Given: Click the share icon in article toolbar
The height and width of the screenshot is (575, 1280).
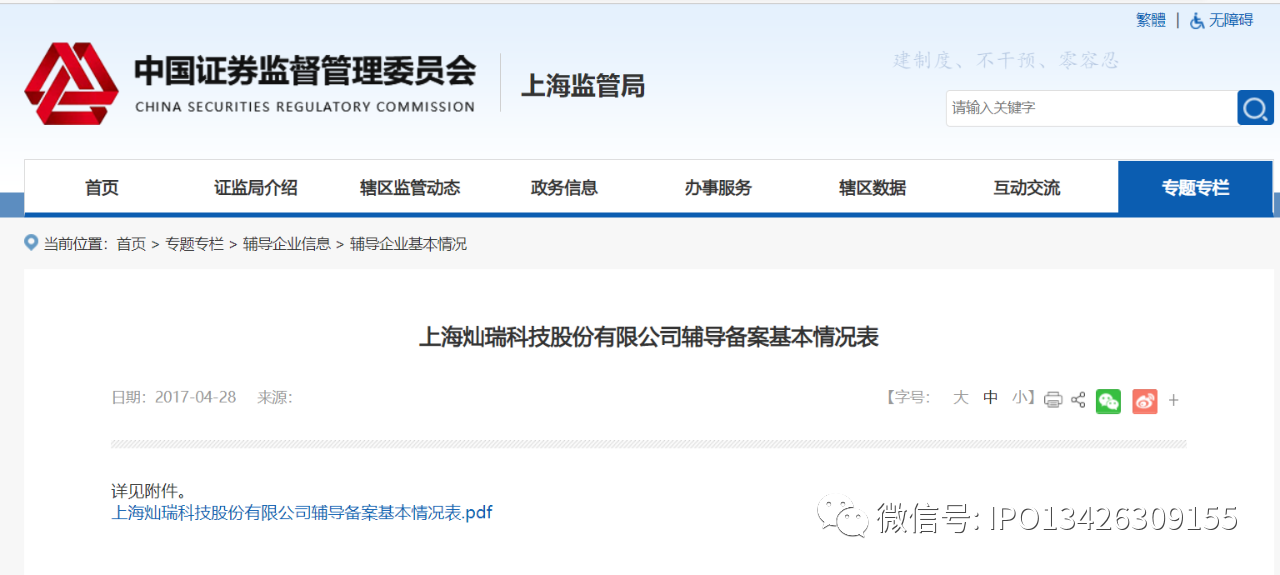Looking at the screenshot, I should [1078, 400].
